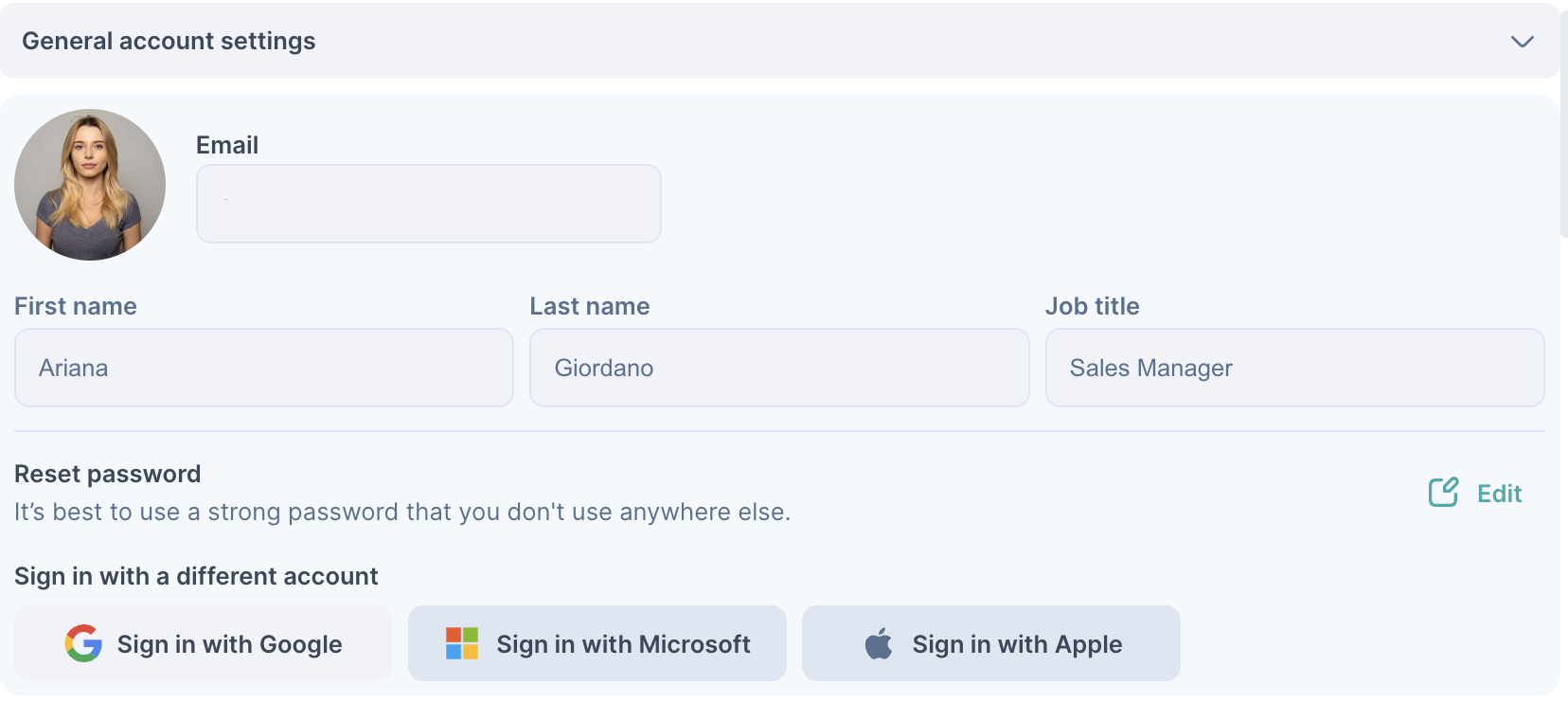This screenshot has width=1568, height=703.
Task: Focus the Email input field
Action: coord(428,204)
